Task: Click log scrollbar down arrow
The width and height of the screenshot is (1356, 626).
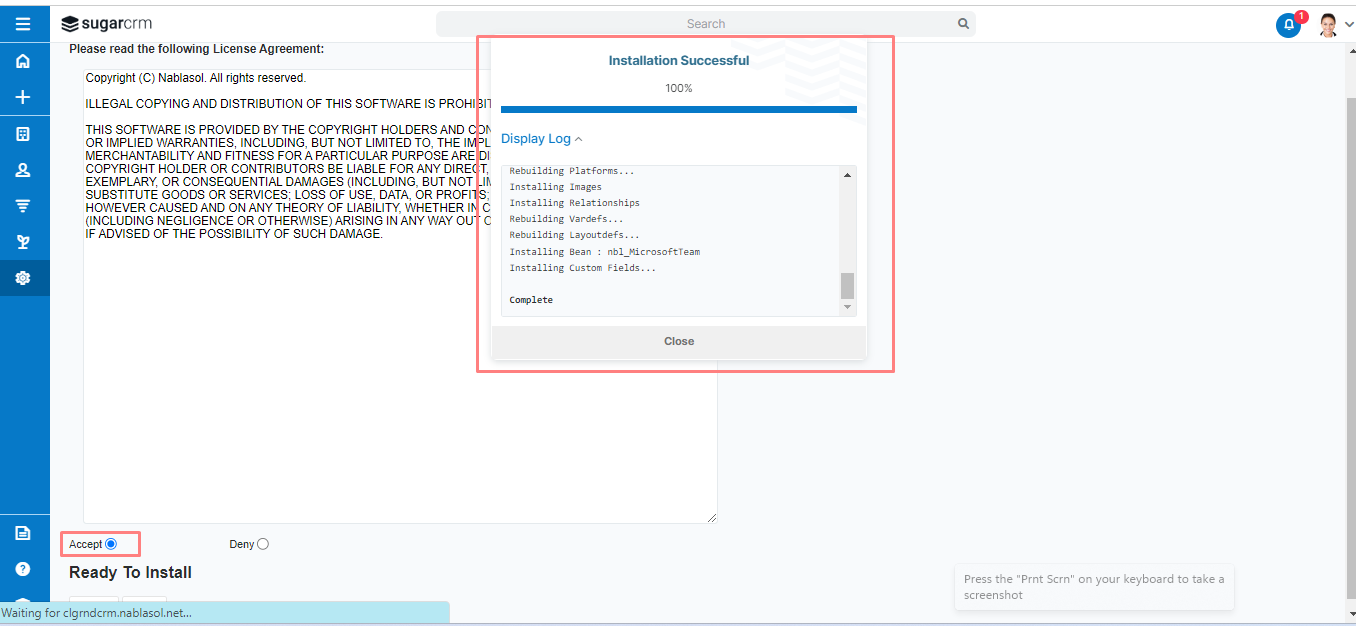Action: coord(848,307)
